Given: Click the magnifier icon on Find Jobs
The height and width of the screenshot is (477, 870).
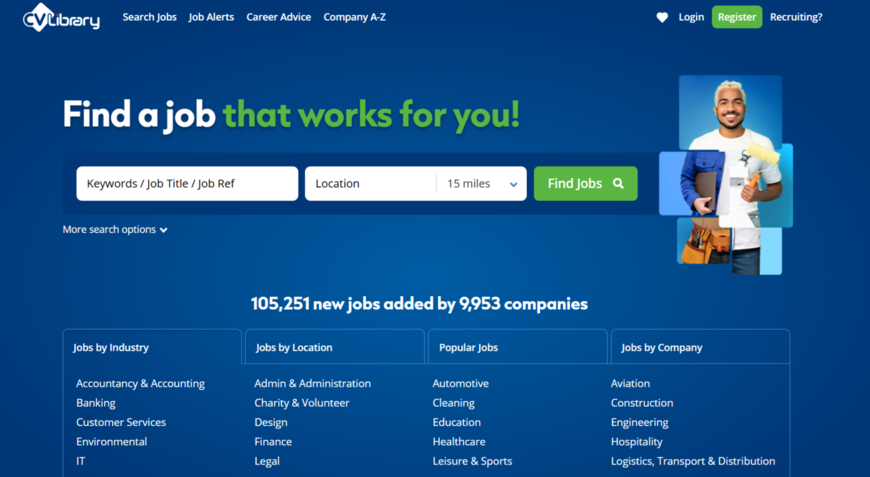Looking at the screenshot, I should point(618,183).
